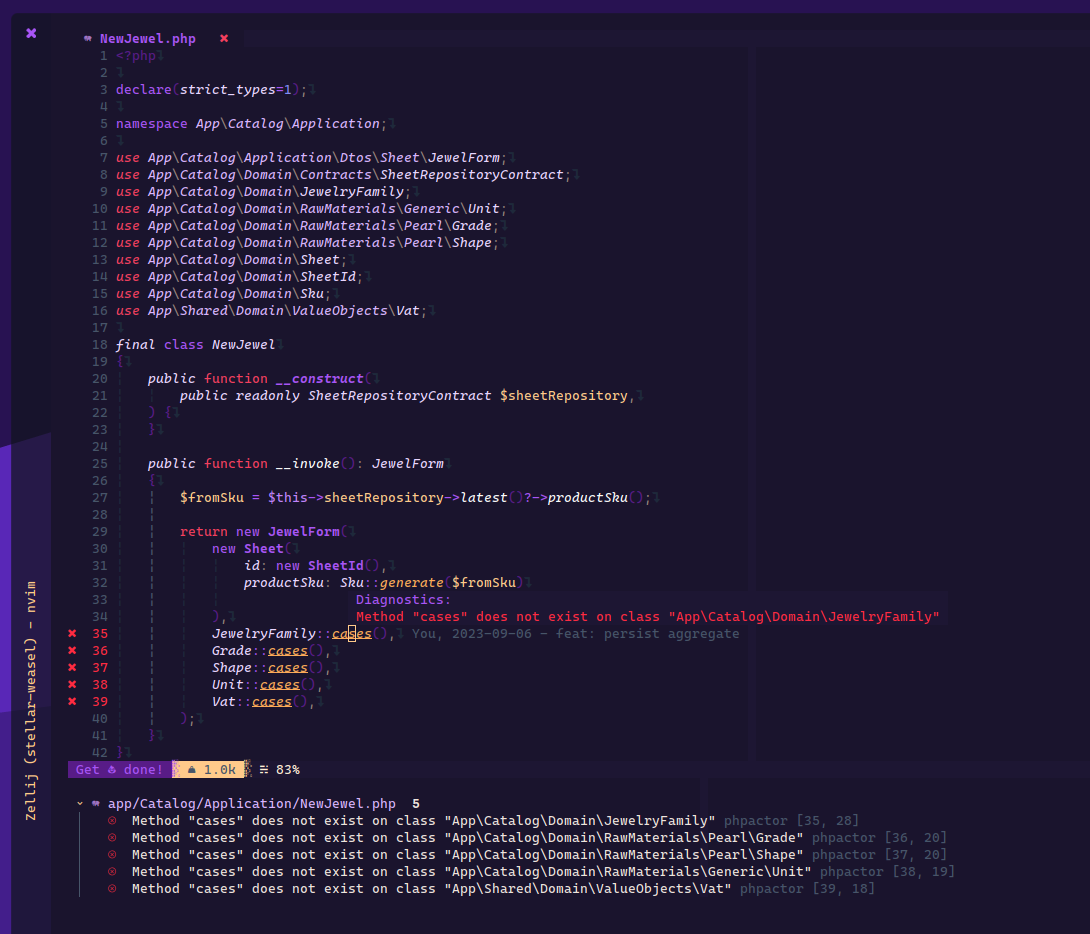This screenshot has height=934, width=1090.
Task: Close the NewJewel.php buffer with its red X
Action: [x=224, y=38]
